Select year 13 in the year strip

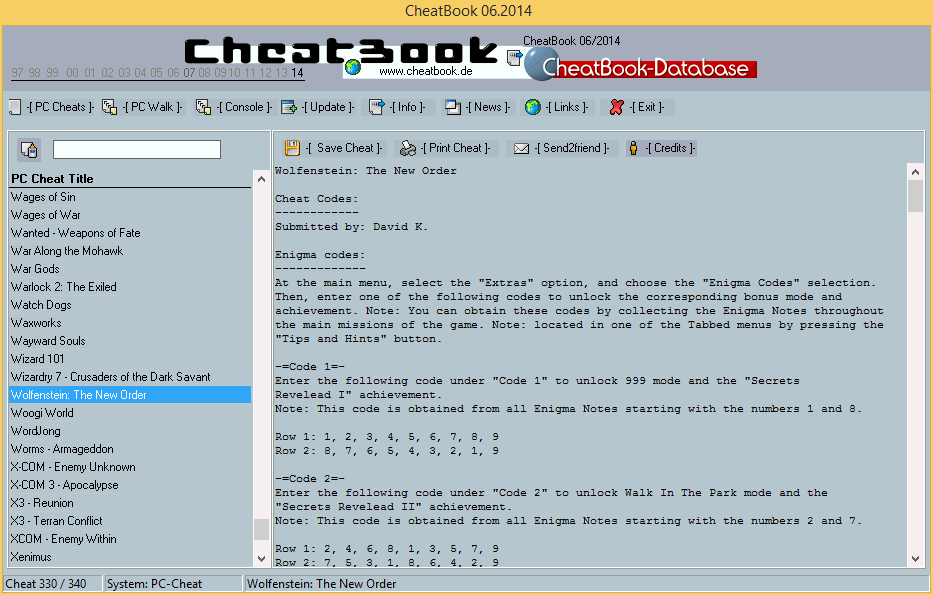point(281,73)
